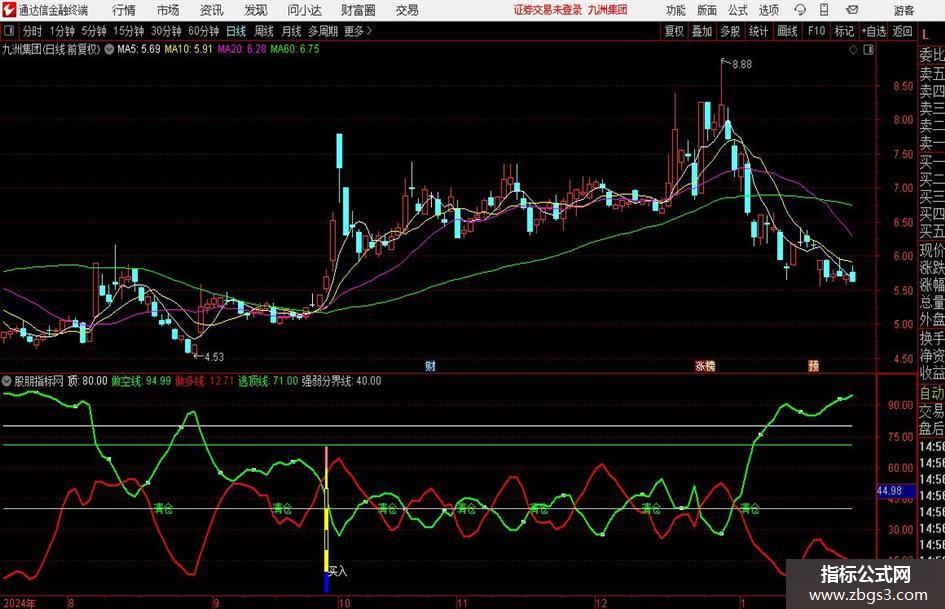This screenshot has width=945, height=609.
Task: Open the 行情 menu
Action: click(124, 10)
